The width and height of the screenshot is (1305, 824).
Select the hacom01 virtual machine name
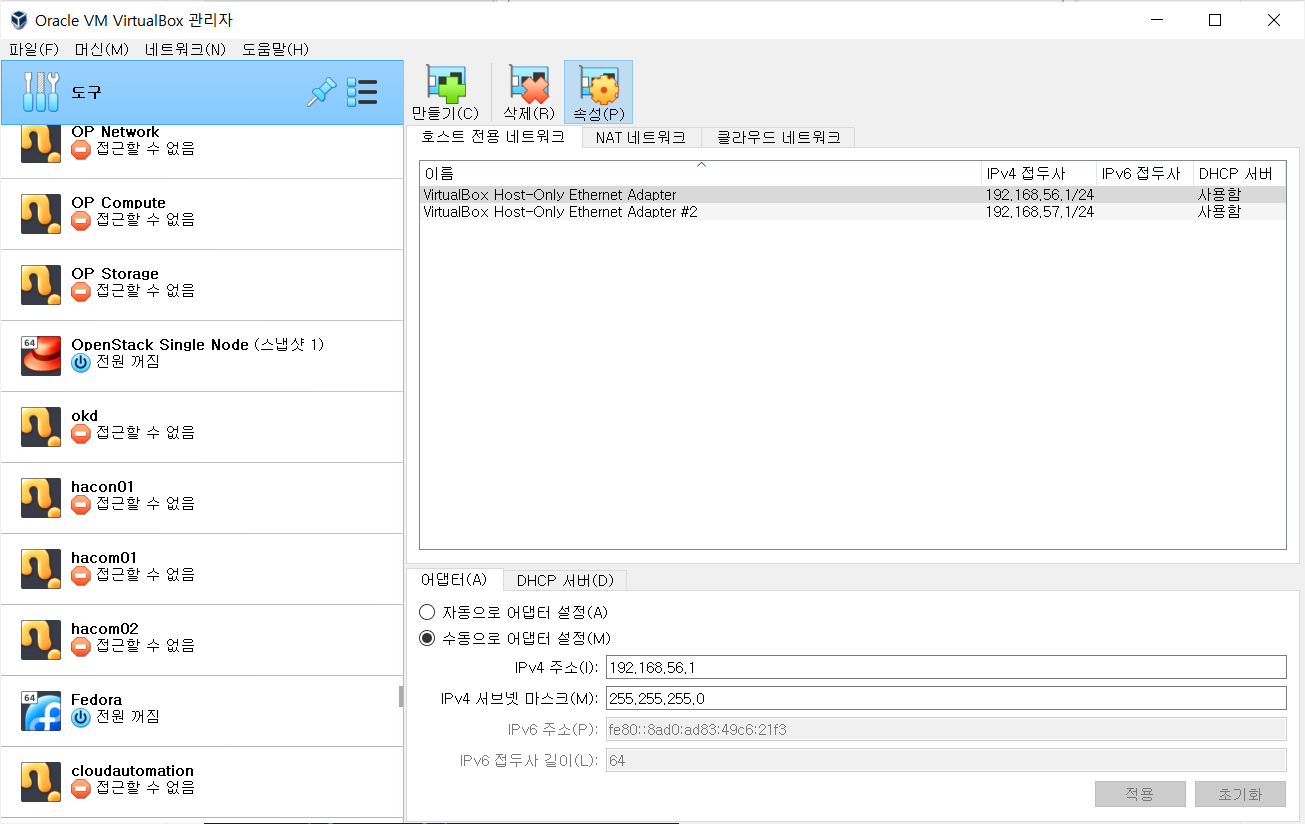pyautogui.click(x=104, y=558)
